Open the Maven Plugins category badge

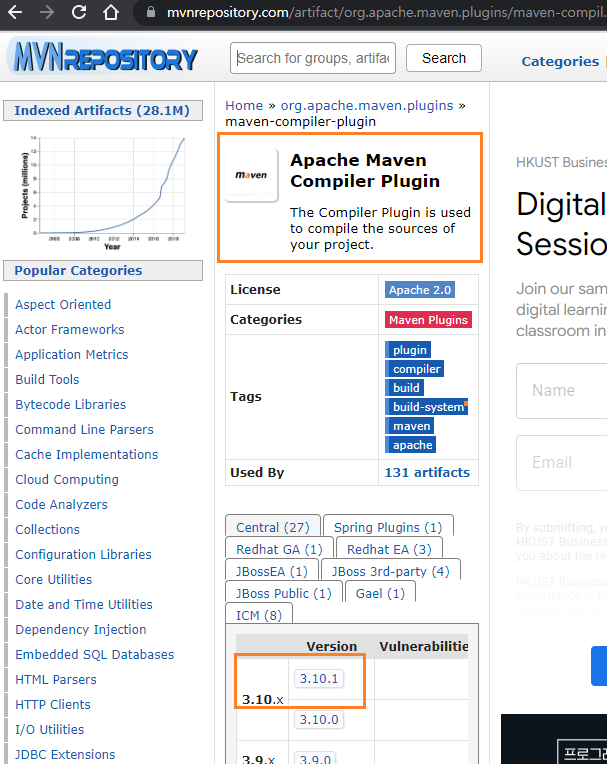pyautogui.click(x=428, y=320)
